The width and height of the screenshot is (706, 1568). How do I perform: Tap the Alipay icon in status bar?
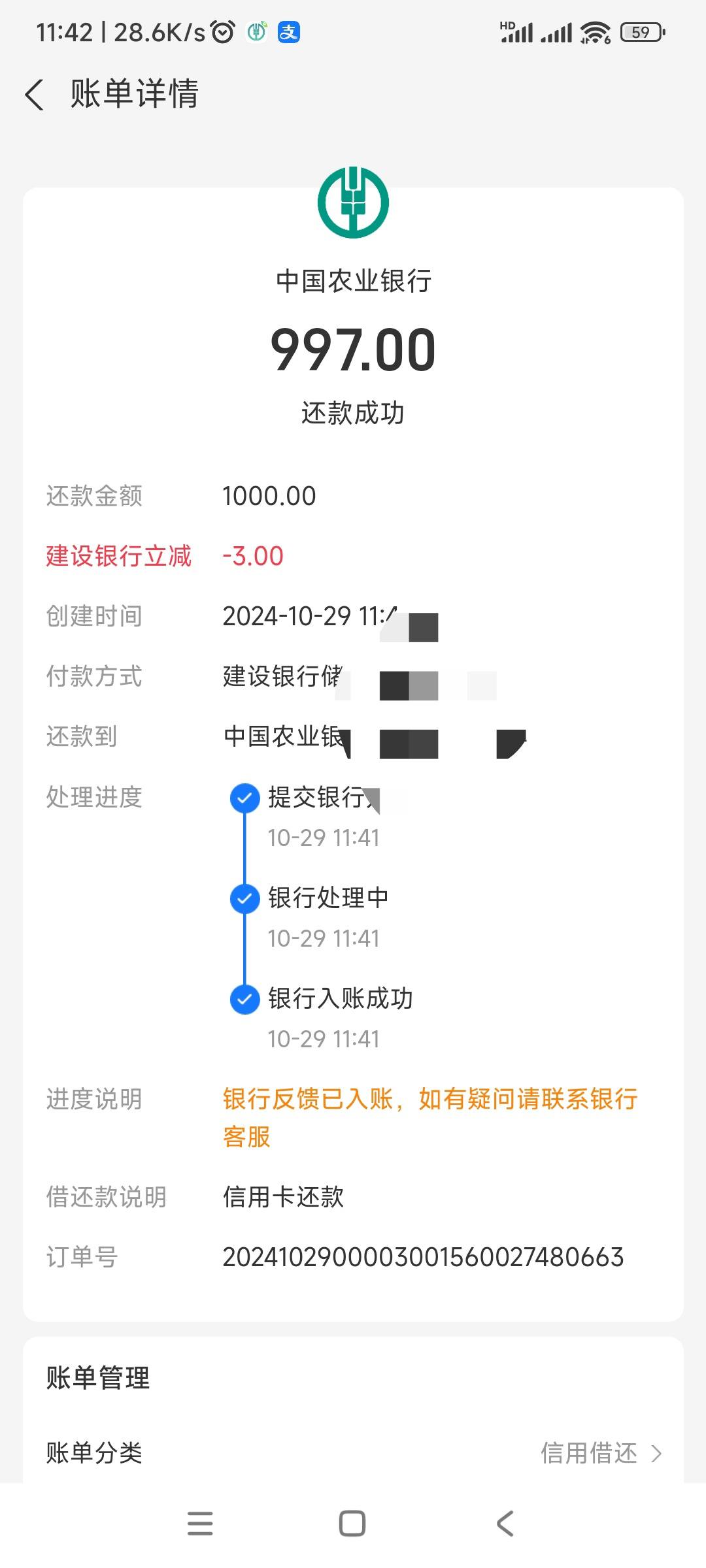coord(288,32)
